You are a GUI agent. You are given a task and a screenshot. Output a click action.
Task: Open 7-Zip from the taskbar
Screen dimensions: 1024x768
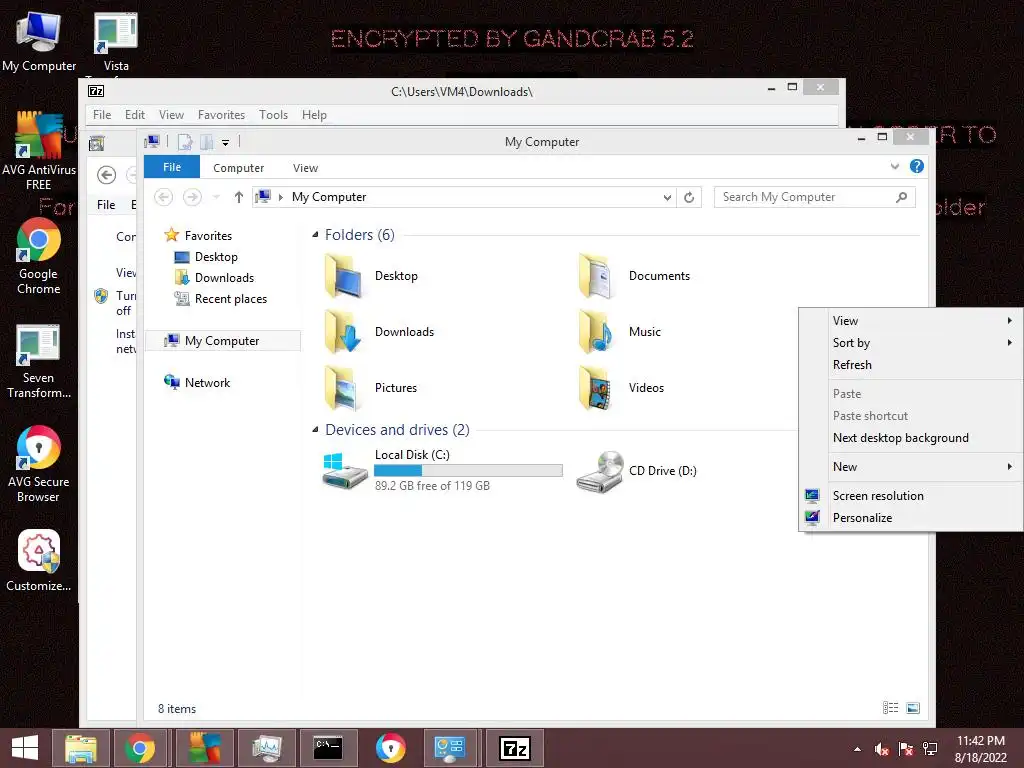coord(515,748)
